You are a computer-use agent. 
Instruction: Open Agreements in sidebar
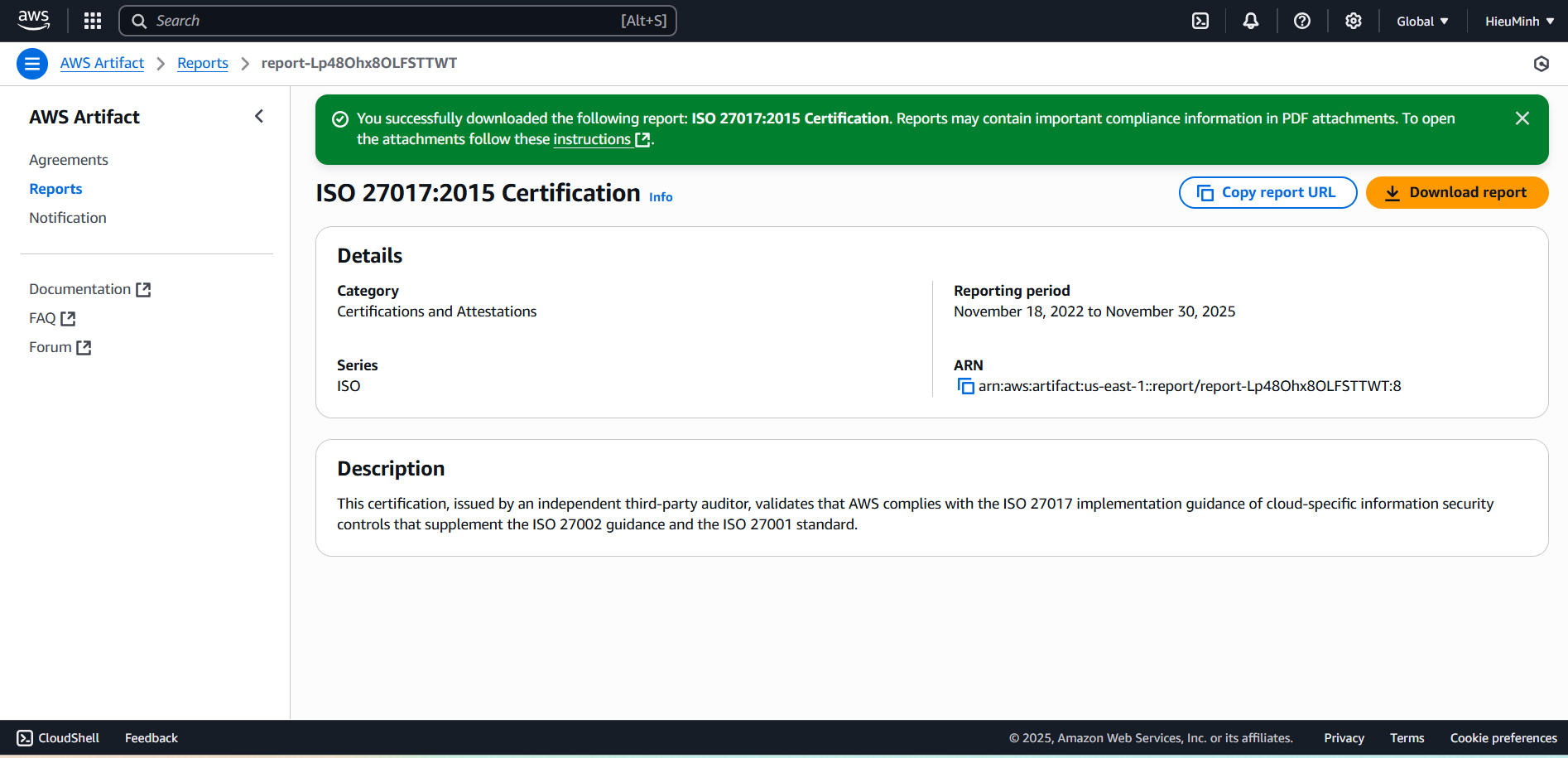(x=69, y=160)
